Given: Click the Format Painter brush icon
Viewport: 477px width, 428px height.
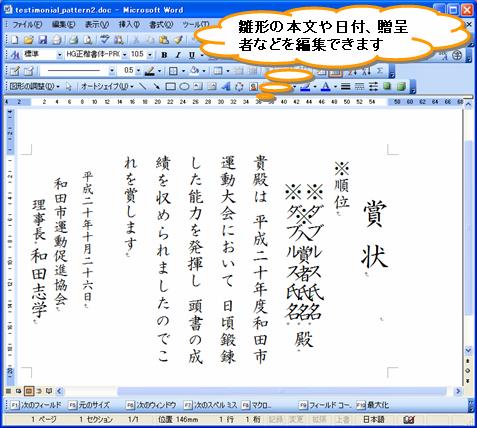Looking at the screenshot, I should 179,40.
